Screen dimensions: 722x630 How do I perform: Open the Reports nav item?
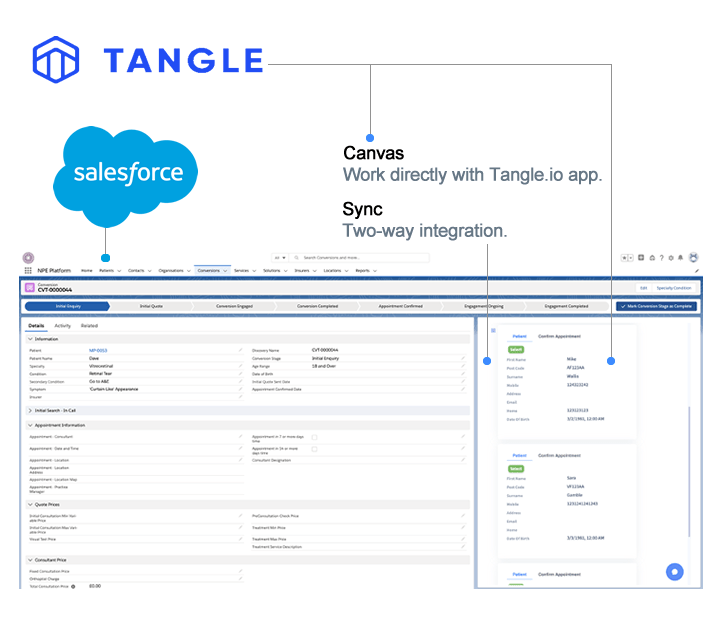coord(362,271)
